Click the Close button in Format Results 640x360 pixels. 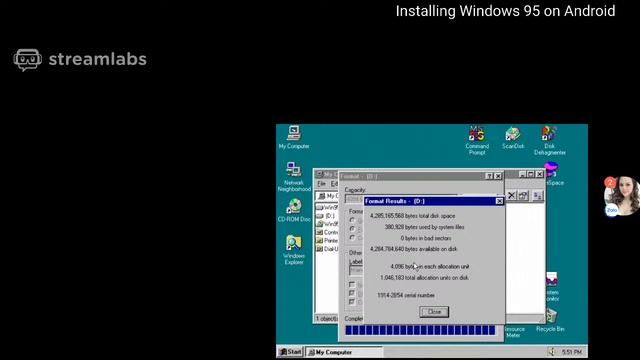pyautogui.click(x=434, y=312)
